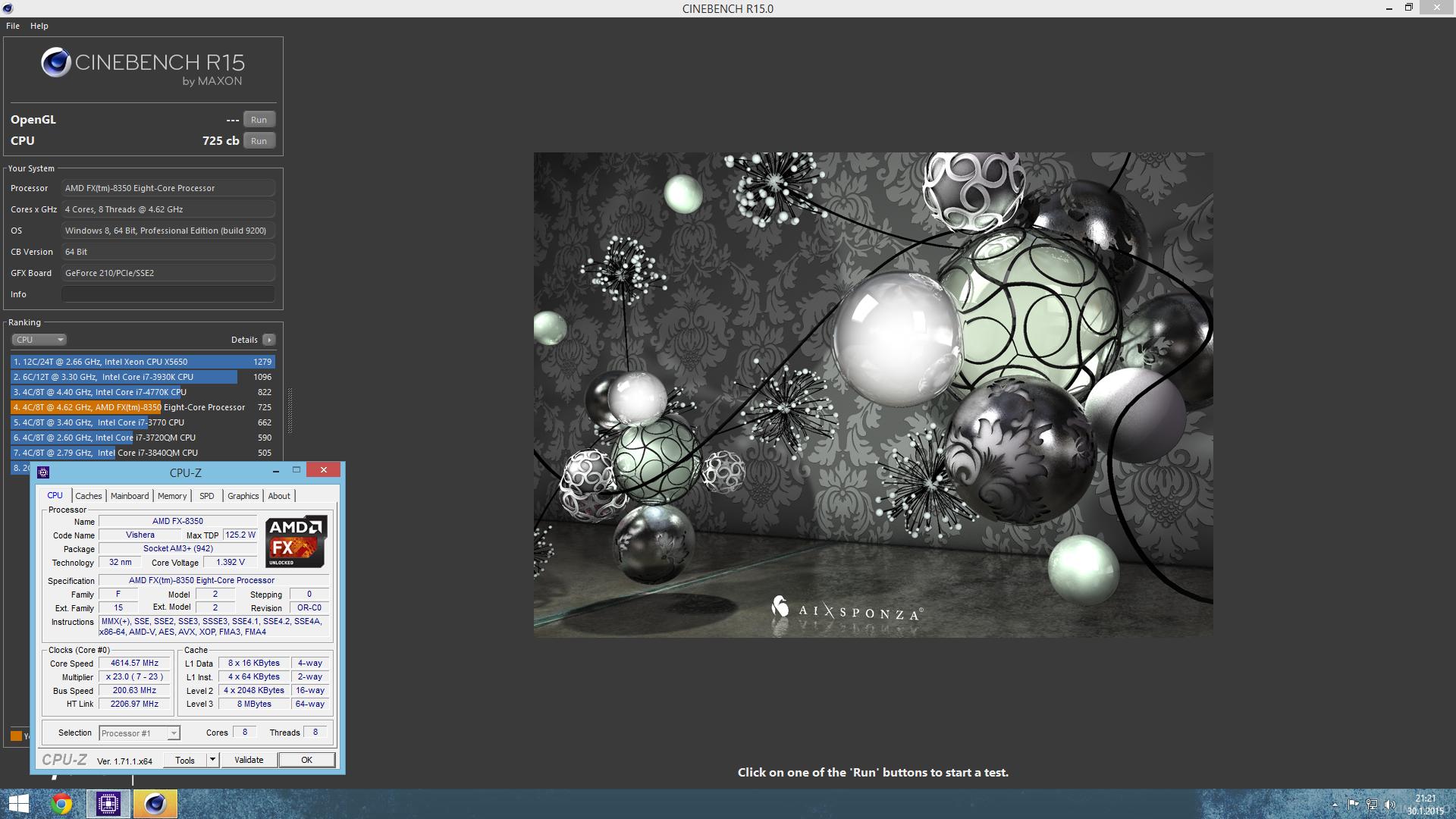Expand the Tools dropdown arrow in CPU-Z
The width and height of the screenshot is (1456, 819).
click(x=212, y=760)
